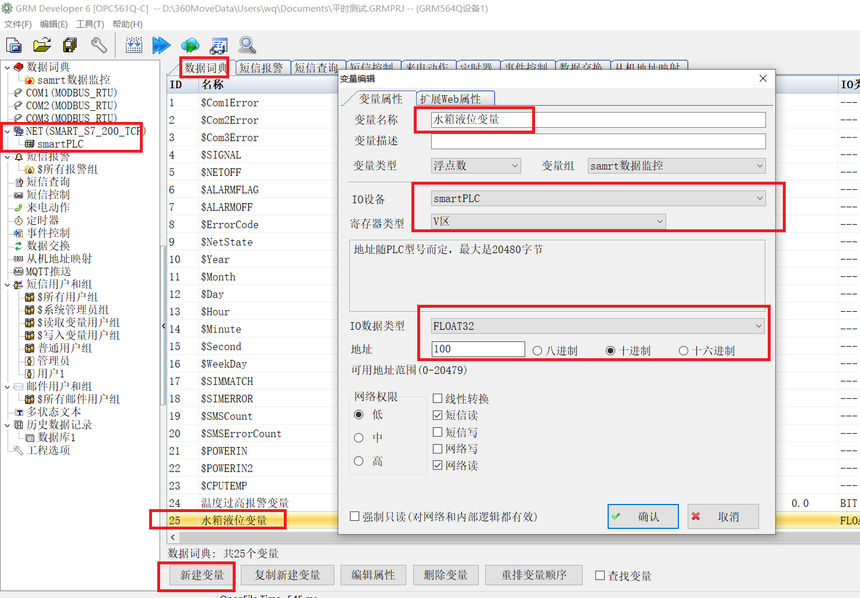Select the 从机地址映射 tree item icon
Screen dimensions: 860x598
(19, 258)
